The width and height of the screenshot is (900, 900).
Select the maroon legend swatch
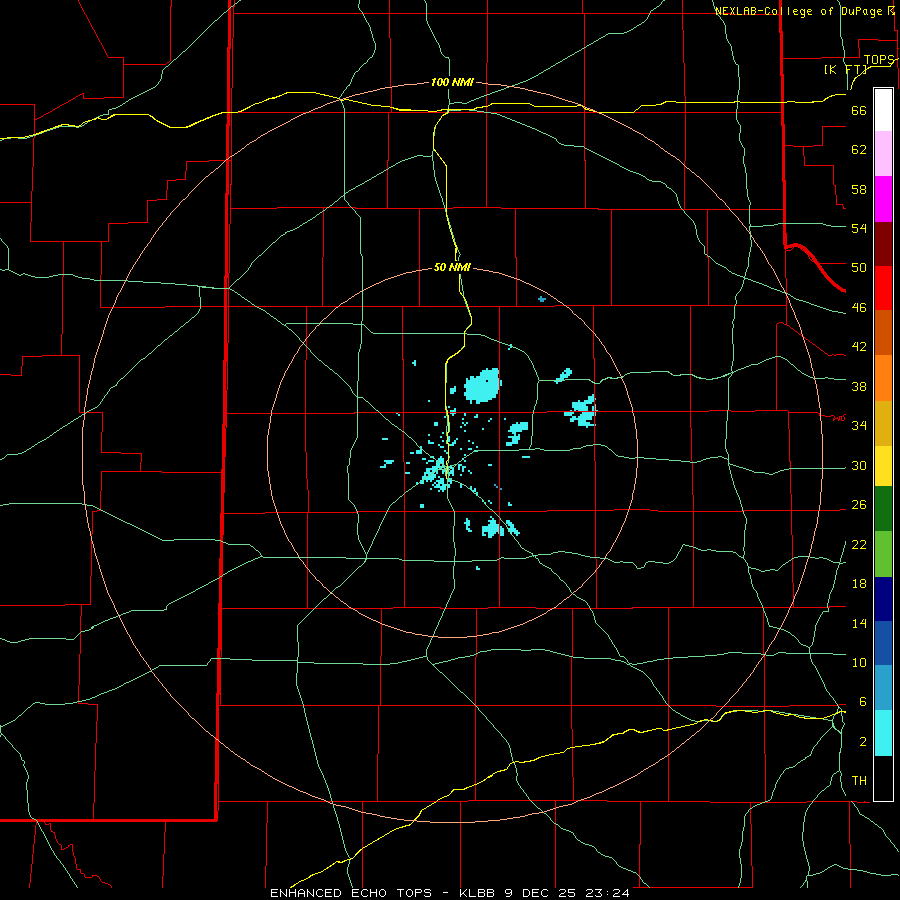coord(883,245)
